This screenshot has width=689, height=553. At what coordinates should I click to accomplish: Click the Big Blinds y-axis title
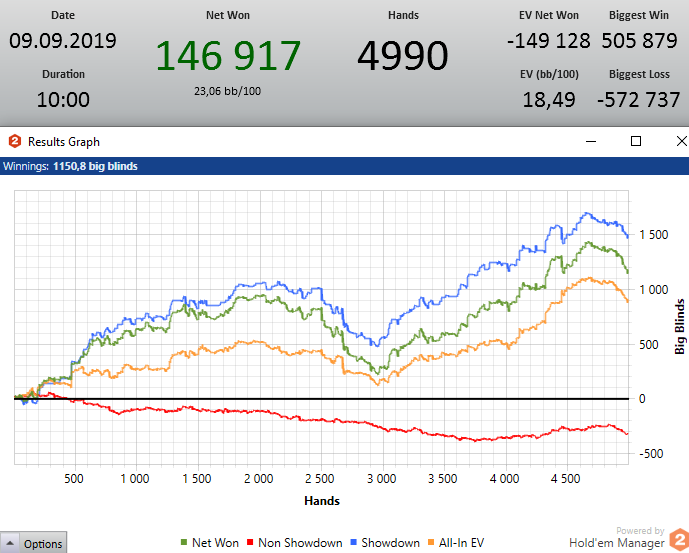pyautogui.click(x=679, y=327)
